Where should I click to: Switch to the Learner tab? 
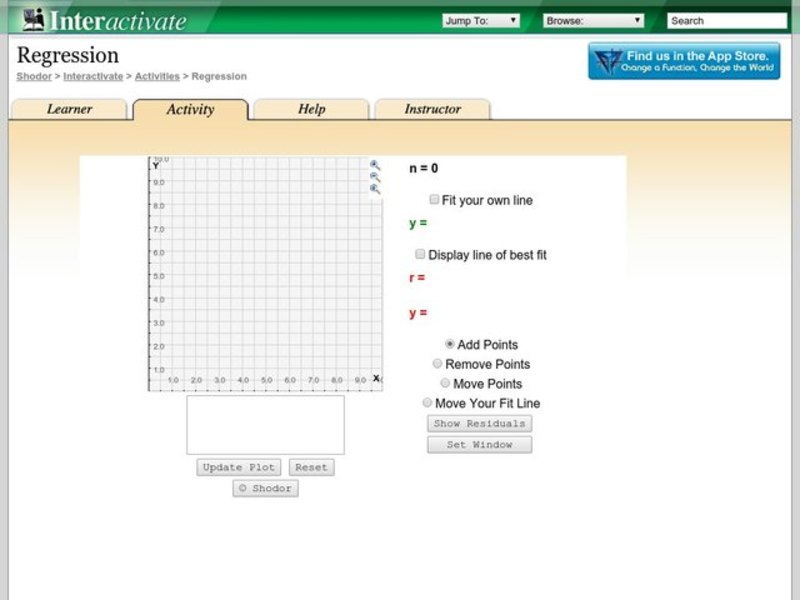(69, 109)
